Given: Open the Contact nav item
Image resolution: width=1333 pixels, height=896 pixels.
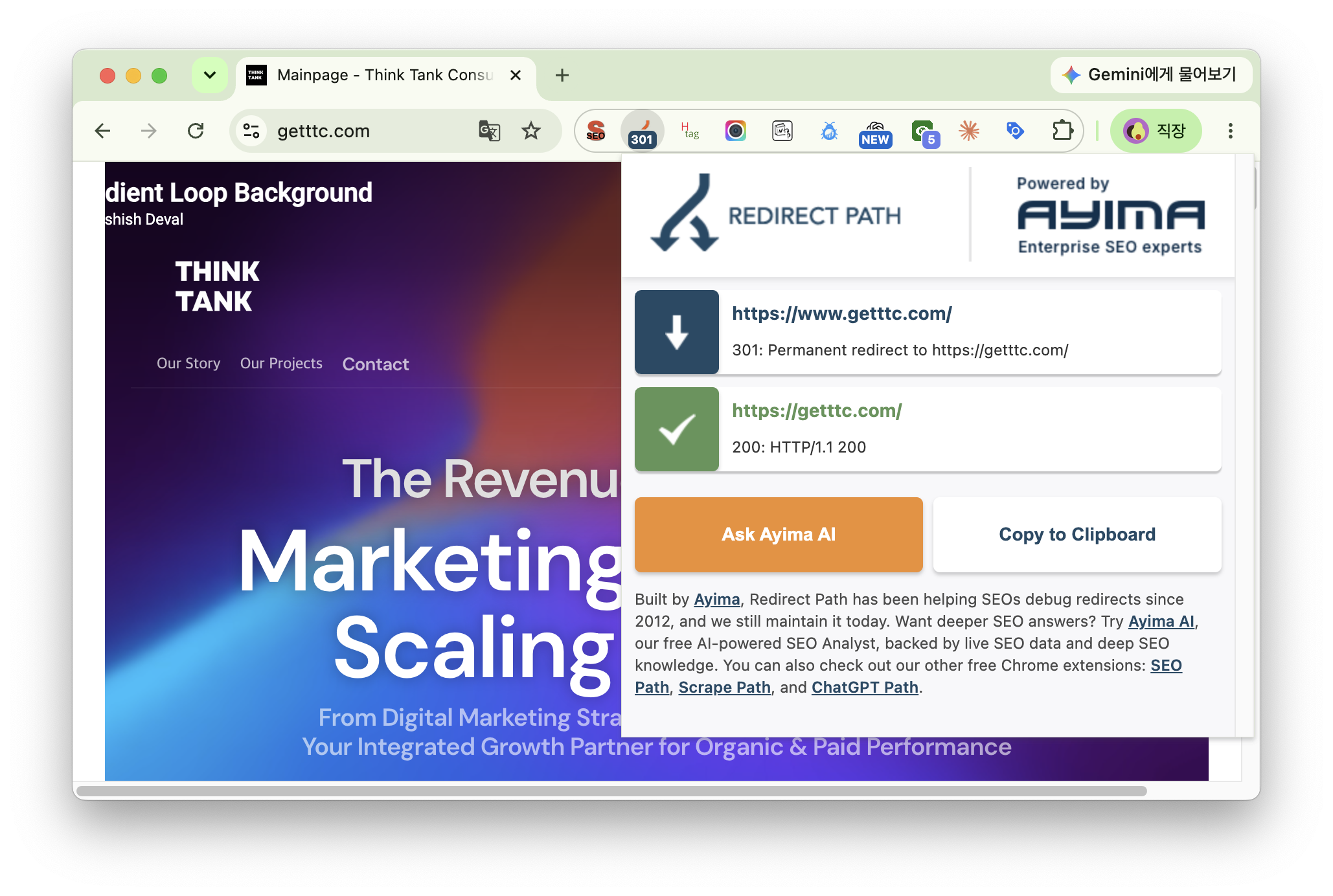Looking at the screenshot, I should pos(376,364).
